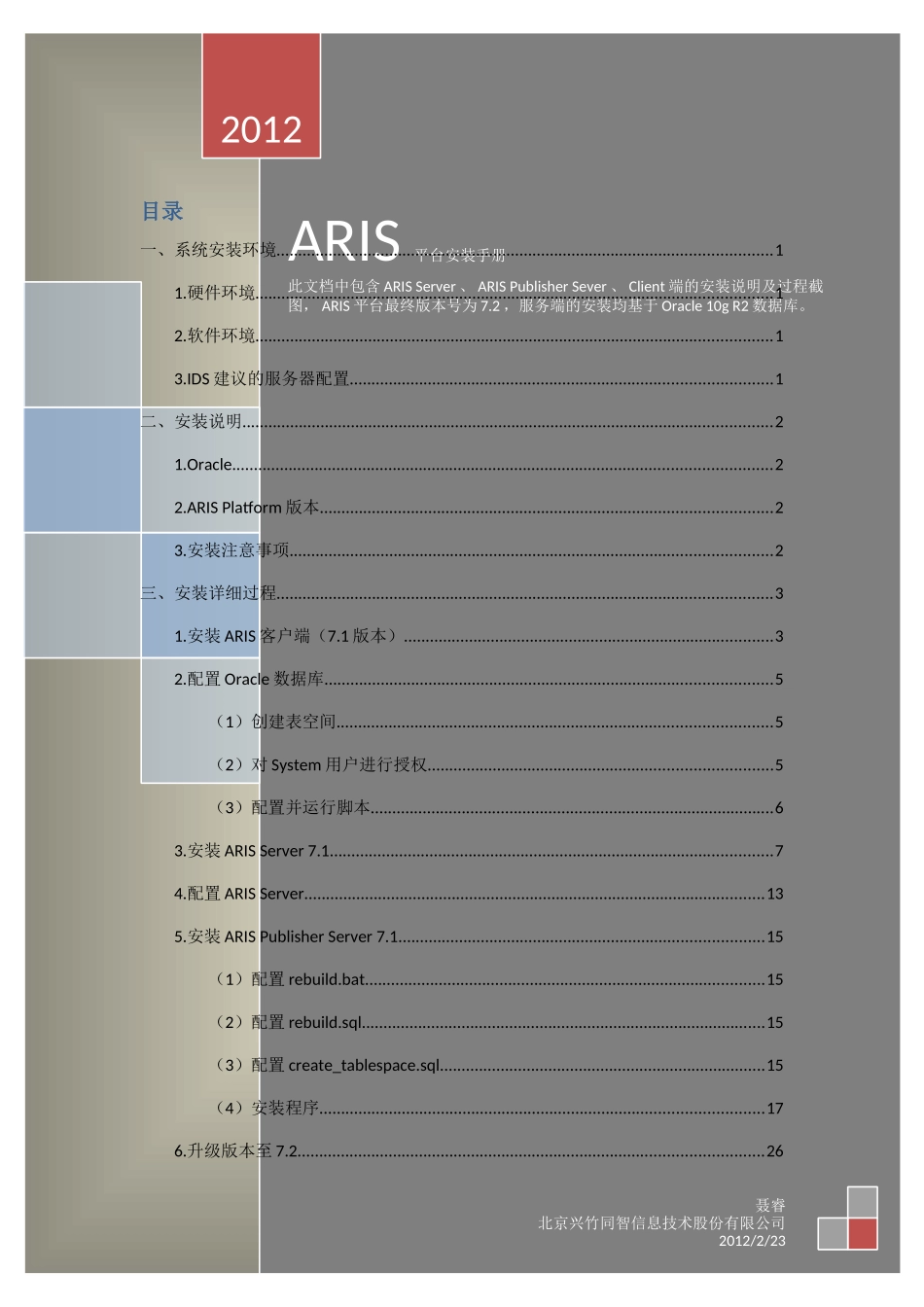924x1307 pixels.
Task: Click the '2012' year in red box
Action: click(261, 129)
